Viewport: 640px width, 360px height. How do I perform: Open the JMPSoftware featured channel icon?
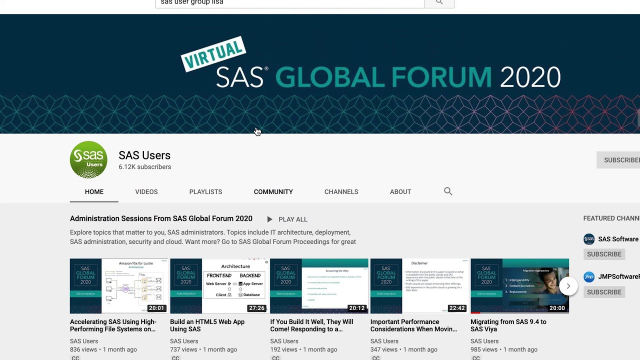[589, 277]
